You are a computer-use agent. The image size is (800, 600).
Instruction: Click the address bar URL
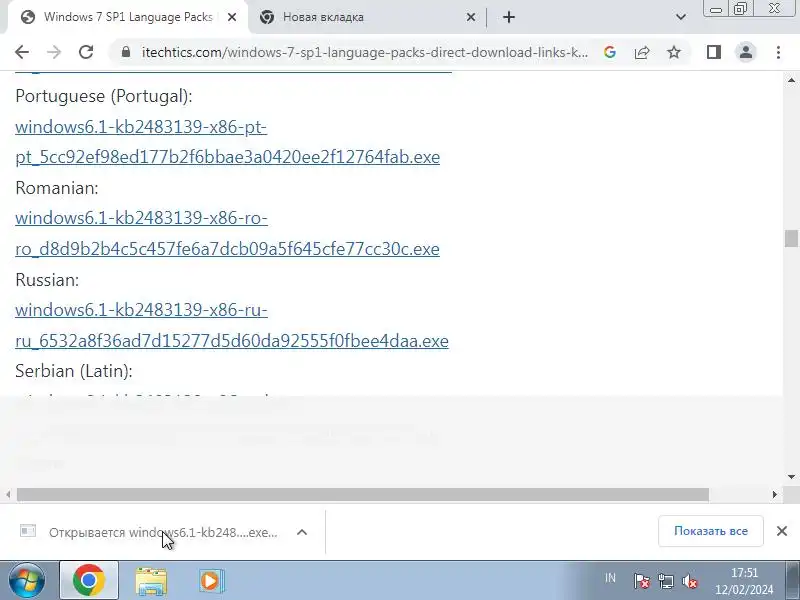click(364, 52)
